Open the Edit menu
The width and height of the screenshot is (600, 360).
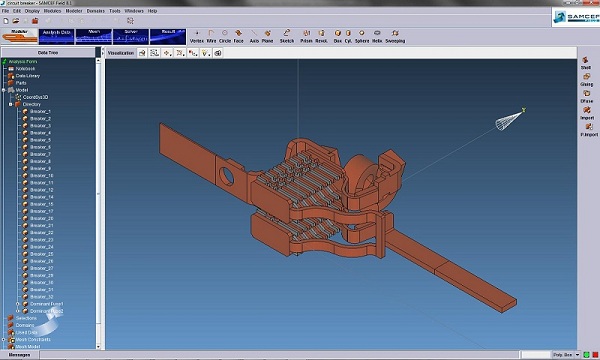tap(17, 11)
